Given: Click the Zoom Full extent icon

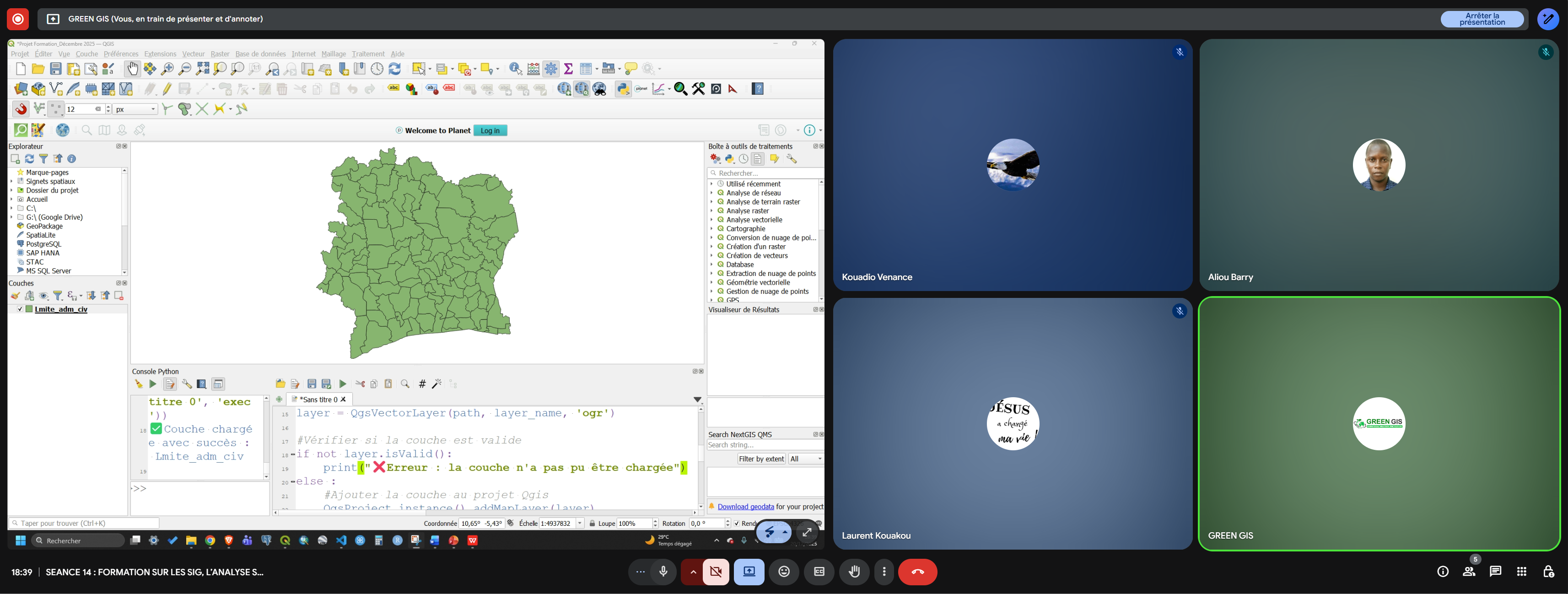Looking at the screenshot, I should click(x=203, y=69).
